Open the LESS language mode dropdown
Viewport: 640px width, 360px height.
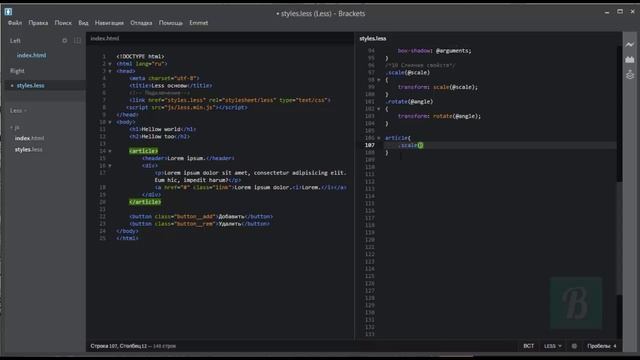553,346
